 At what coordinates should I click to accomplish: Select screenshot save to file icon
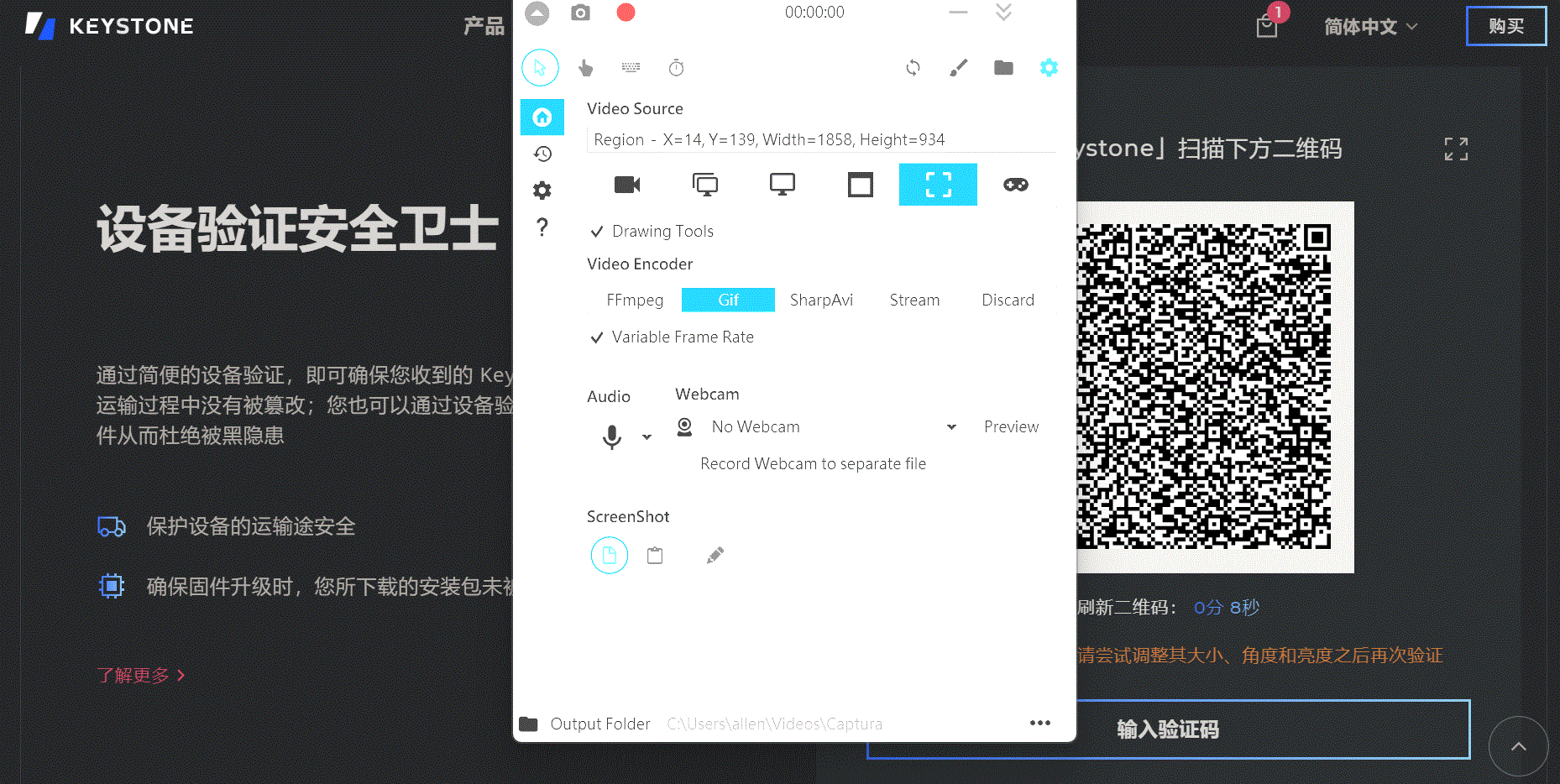point(610,556)
